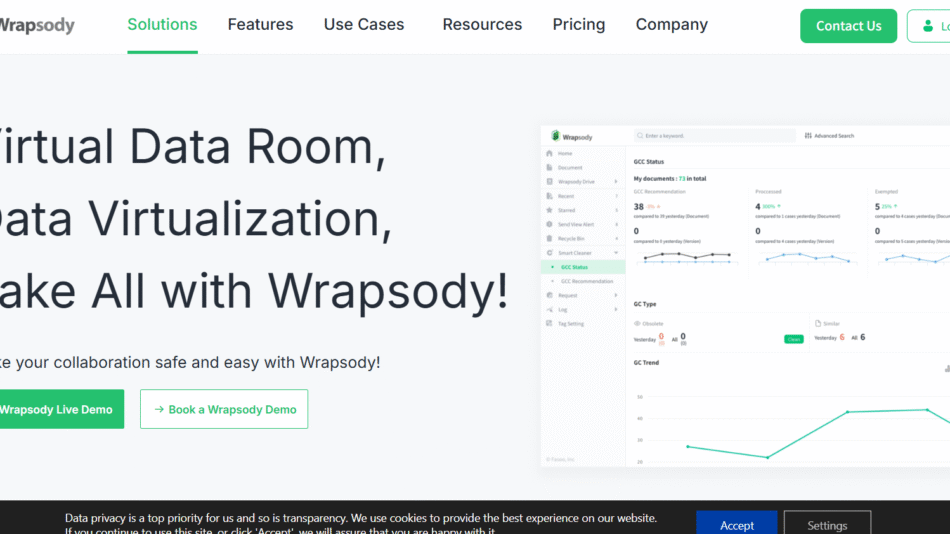This screenshot has width=950, height=534.
Task: Open the Company menu
Action: click(671, 25)
